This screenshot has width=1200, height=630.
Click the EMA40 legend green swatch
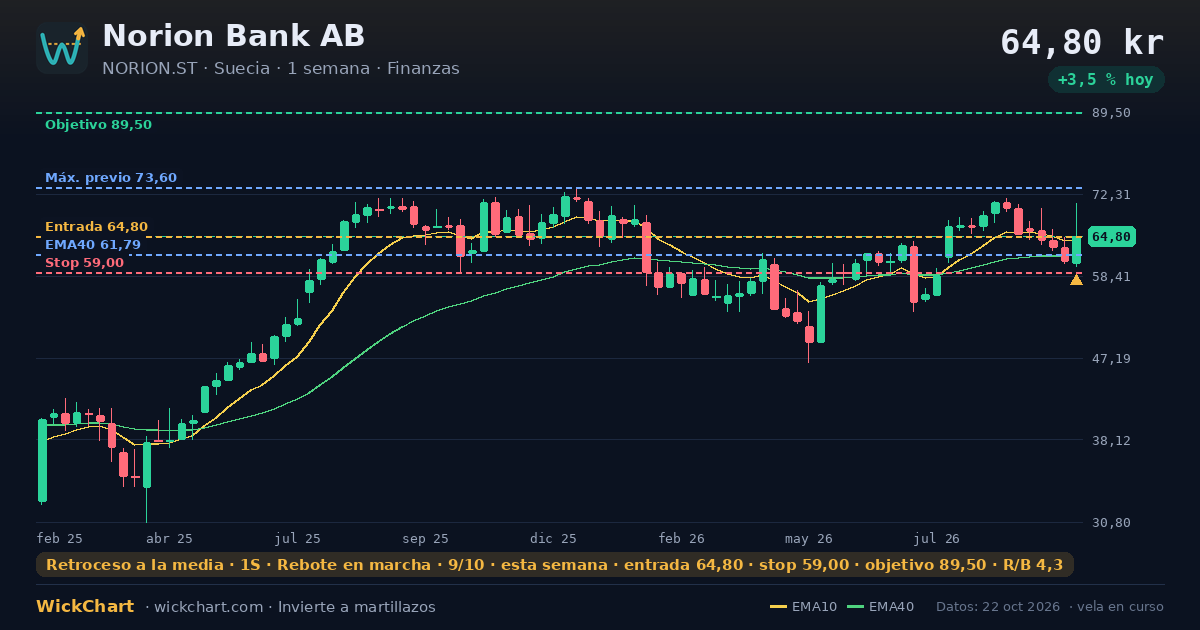[856, 607]
